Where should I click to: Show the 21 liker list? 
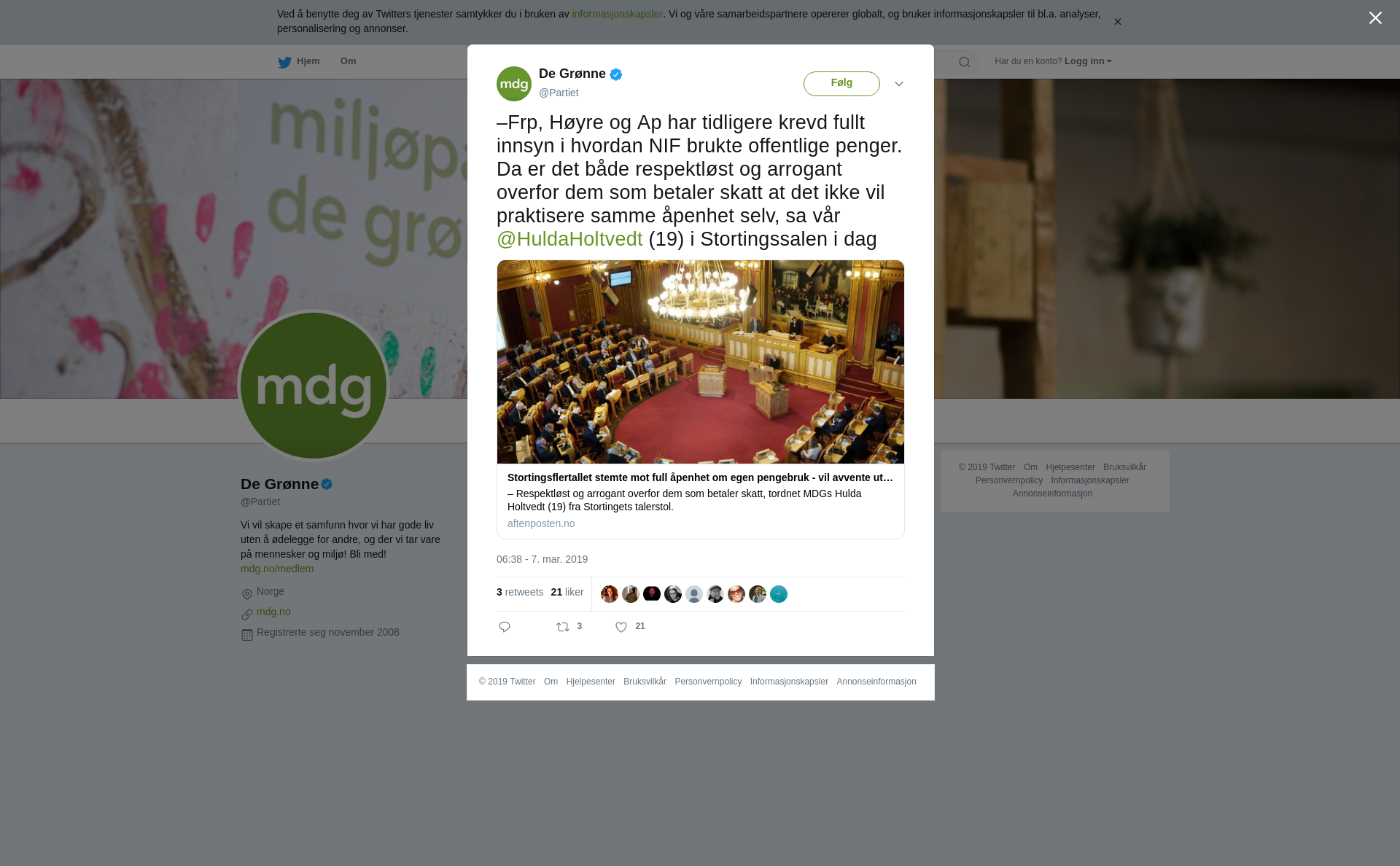(x=567, y=592)
